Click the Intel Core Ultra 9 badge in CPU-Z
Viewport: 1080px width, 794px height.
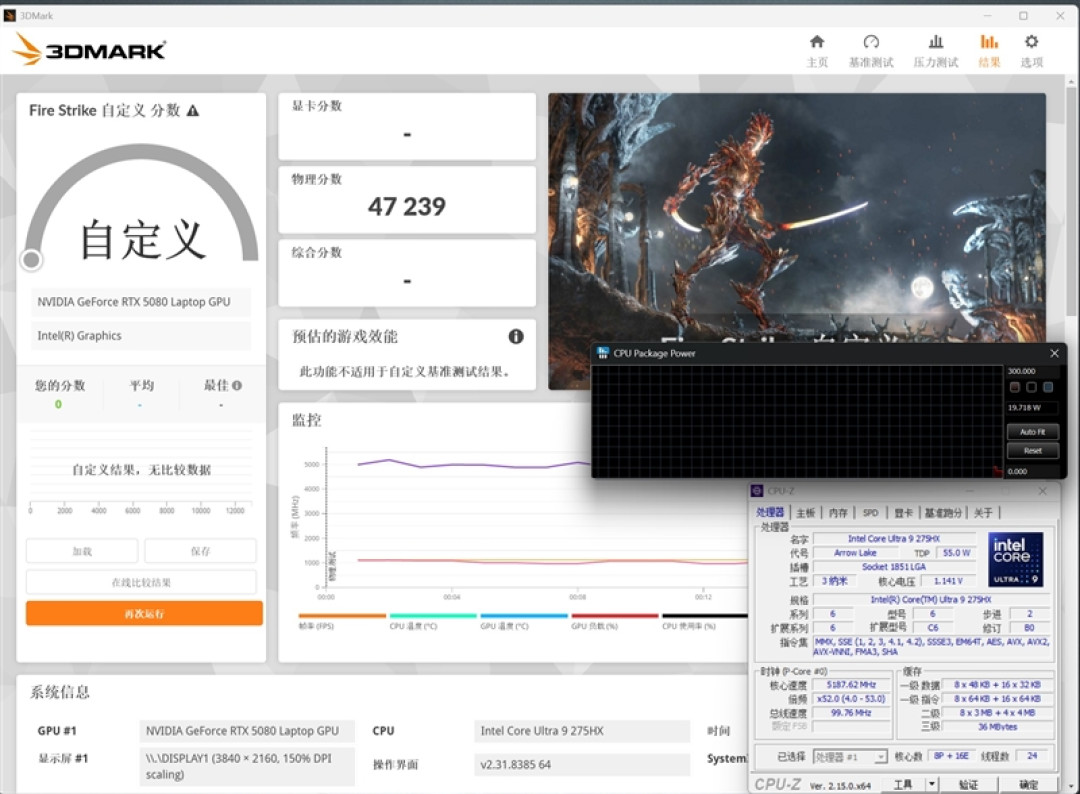1015,559
